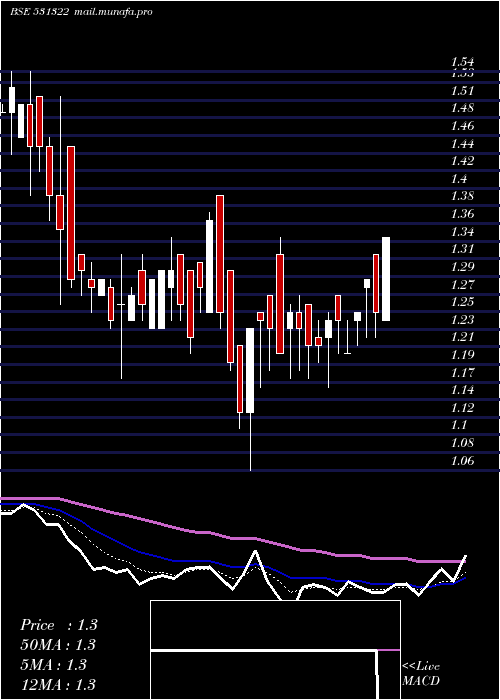Select the 1.14 price axis label

[x=462, y=390]
